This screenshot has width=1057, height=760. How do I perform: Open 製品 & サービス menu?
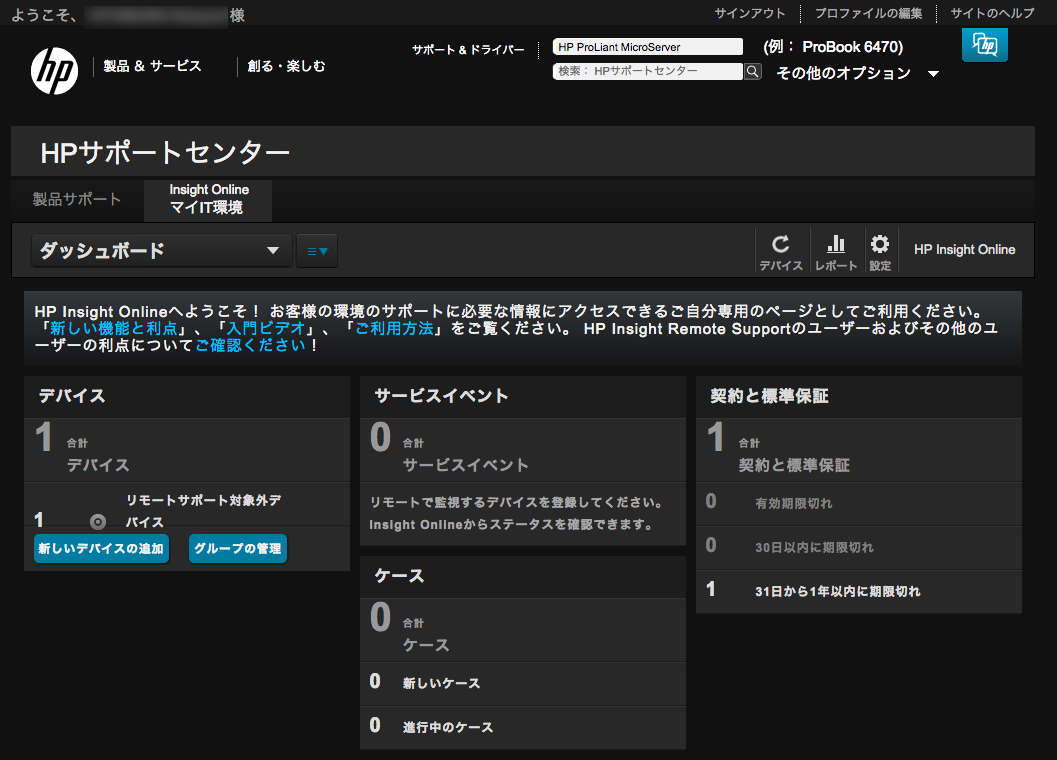pos(152,66)
